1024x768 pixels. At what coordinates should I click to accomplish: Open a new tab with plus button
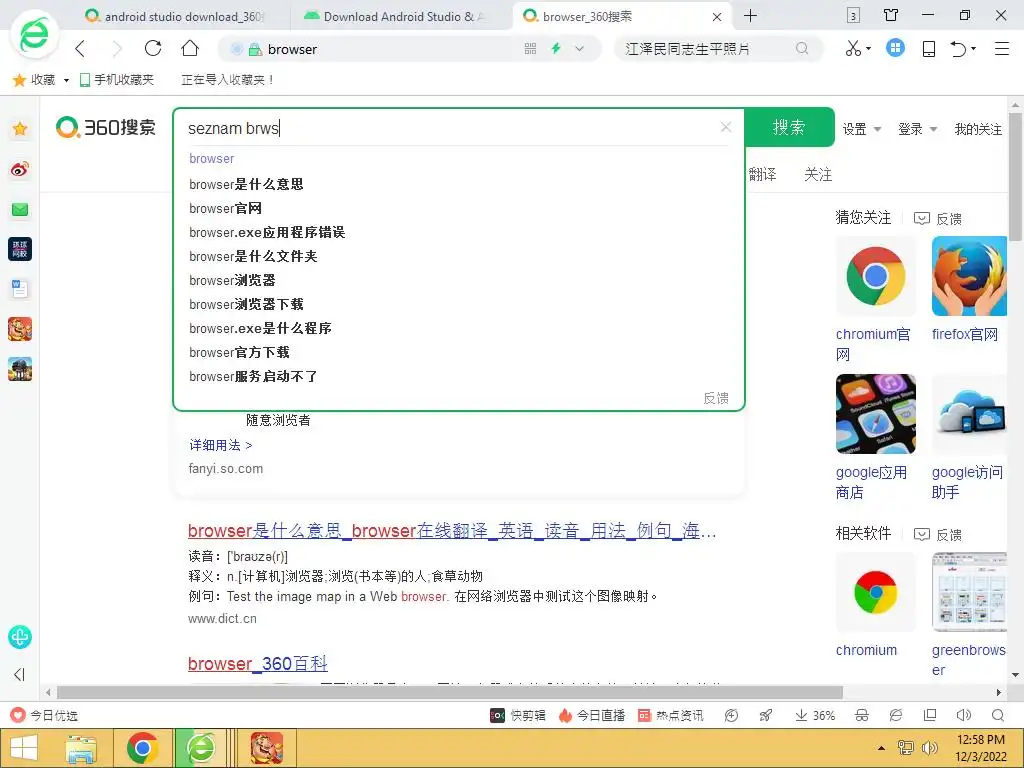point(750,16)
